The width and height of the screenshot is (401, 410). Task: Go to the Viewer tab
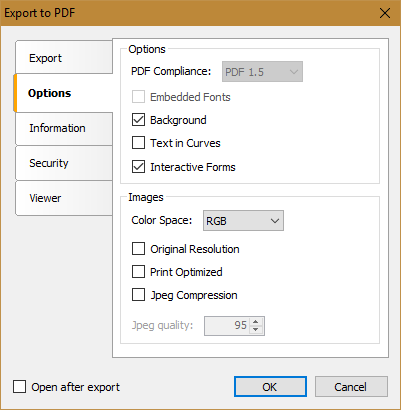tap(64, 198)
